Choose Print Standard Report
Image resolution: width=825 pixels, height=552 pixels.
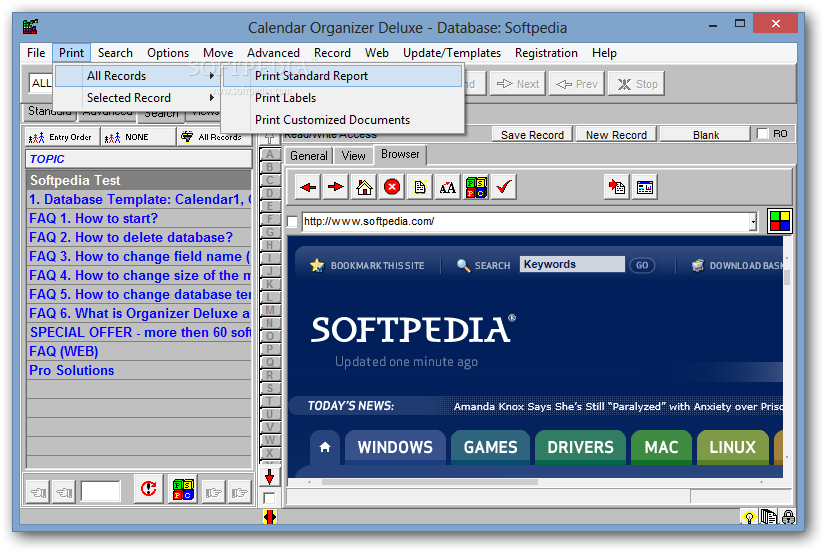[x=342, y=76]
